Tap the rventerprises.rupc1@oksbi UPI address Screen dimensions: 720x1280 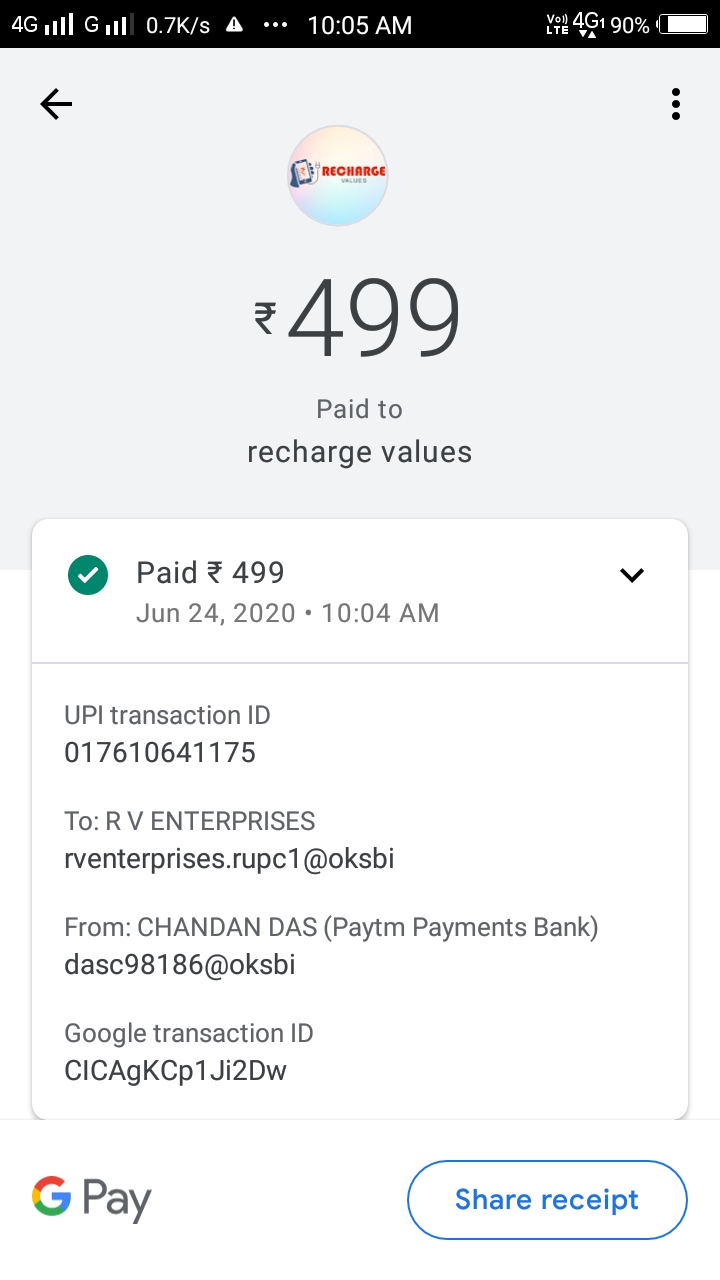point(229,858)
